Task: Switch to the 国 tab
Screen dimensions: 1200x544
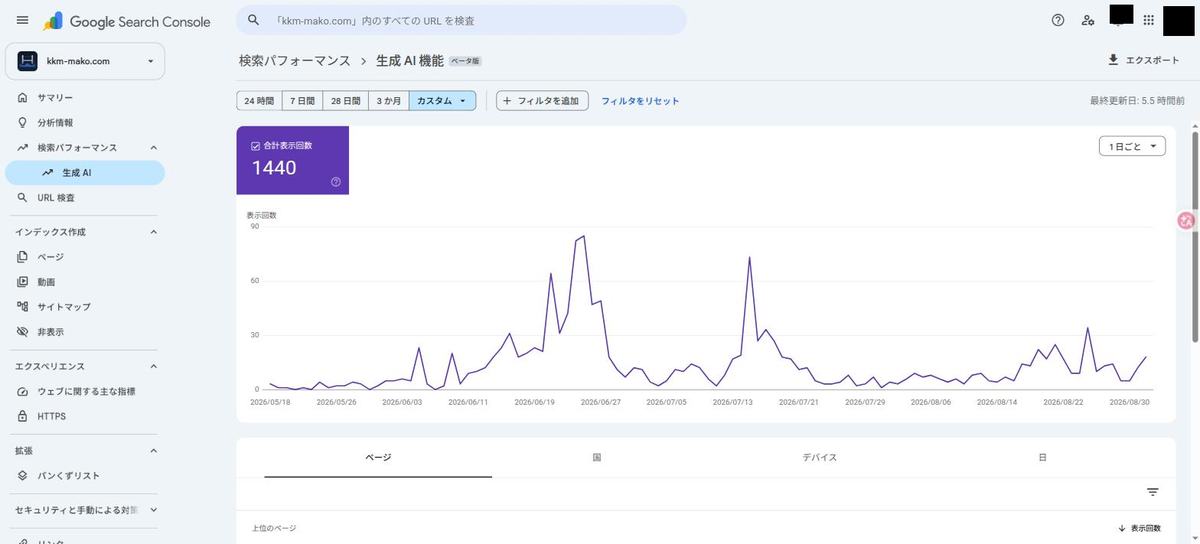Action: click(x=597, y=457)
